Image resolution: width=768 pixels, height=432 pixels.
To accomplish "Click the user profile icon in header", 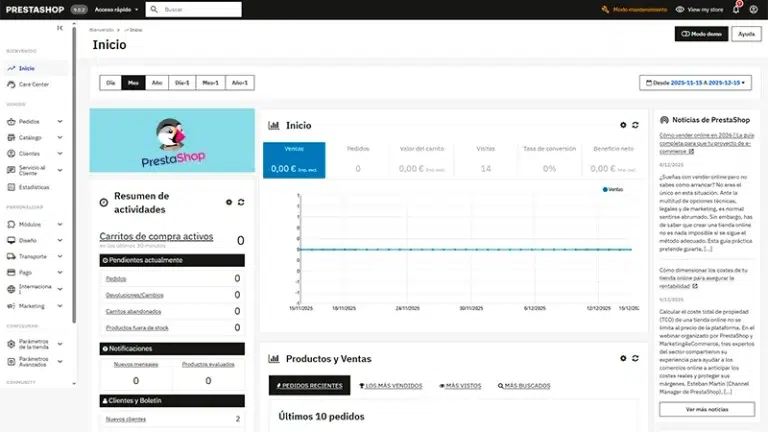I will (x=755, y=9).
